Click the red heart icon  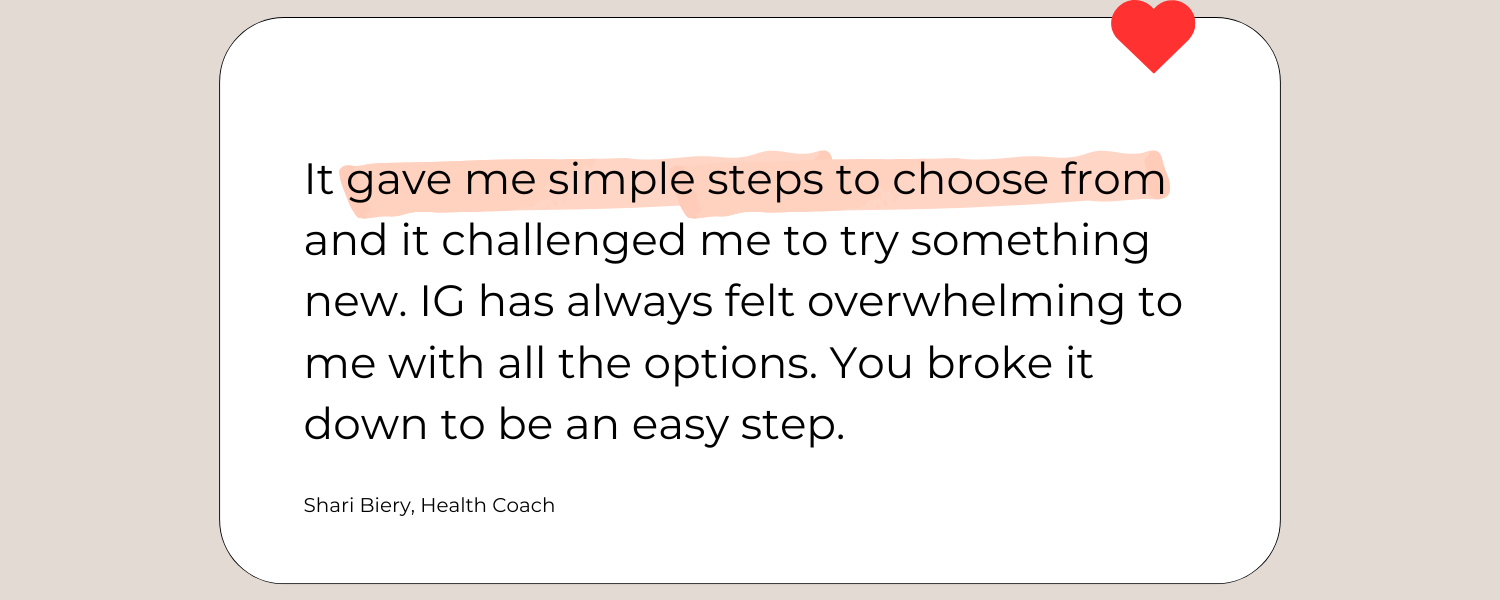point(1153,35)
